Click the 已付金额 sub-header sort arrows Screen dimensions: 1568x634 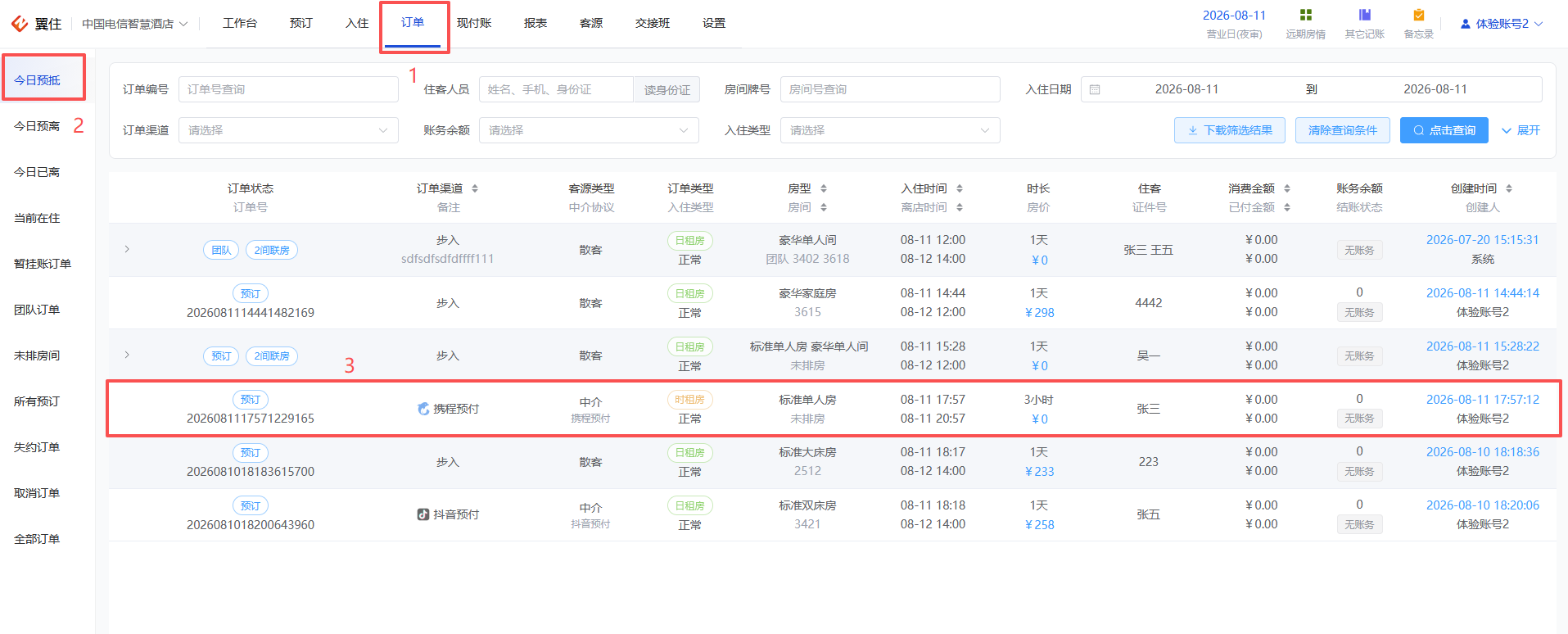coord(1287,207)
